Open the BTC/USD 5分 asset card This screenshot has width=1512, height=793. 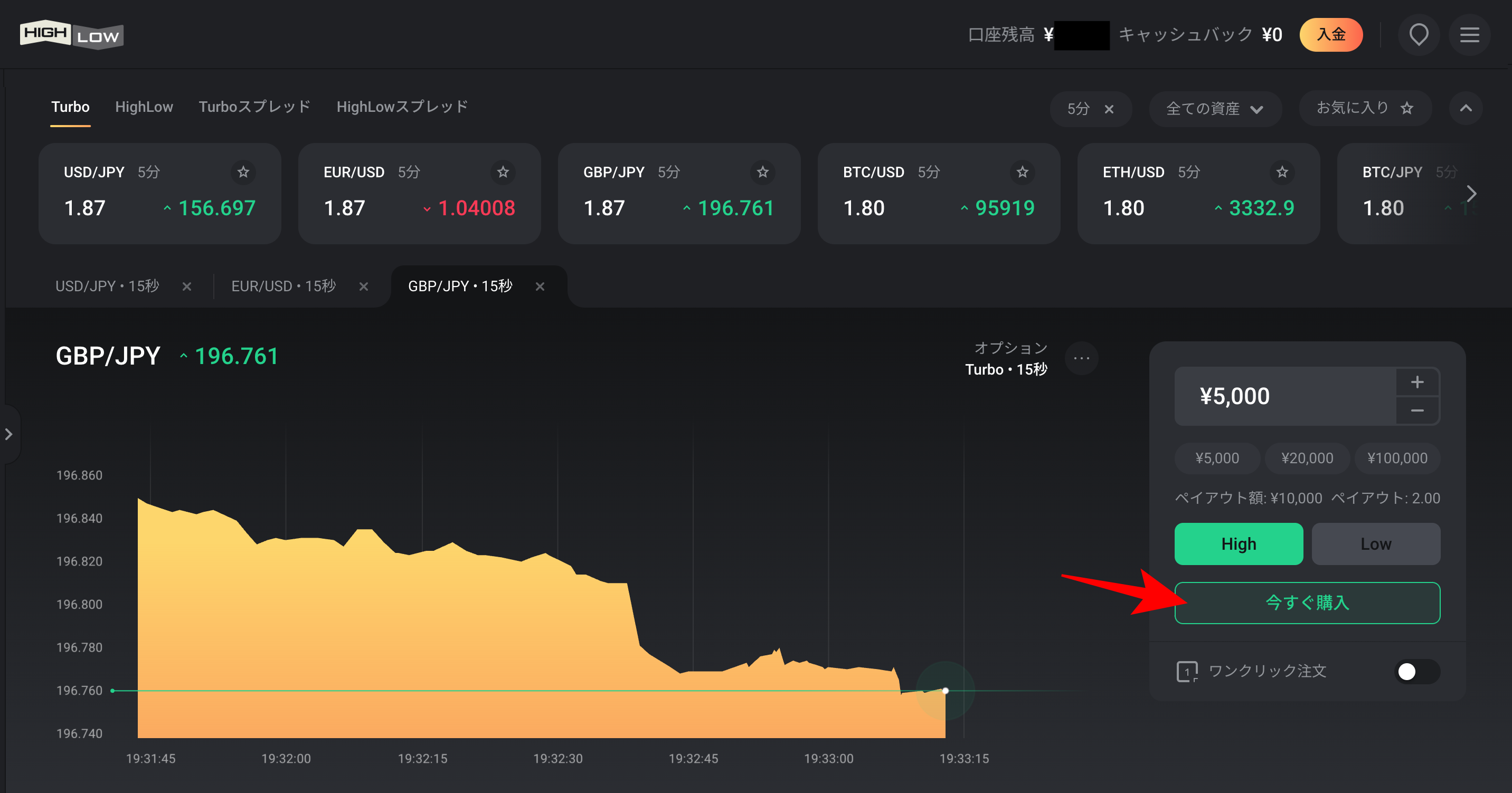pos(939,194)
